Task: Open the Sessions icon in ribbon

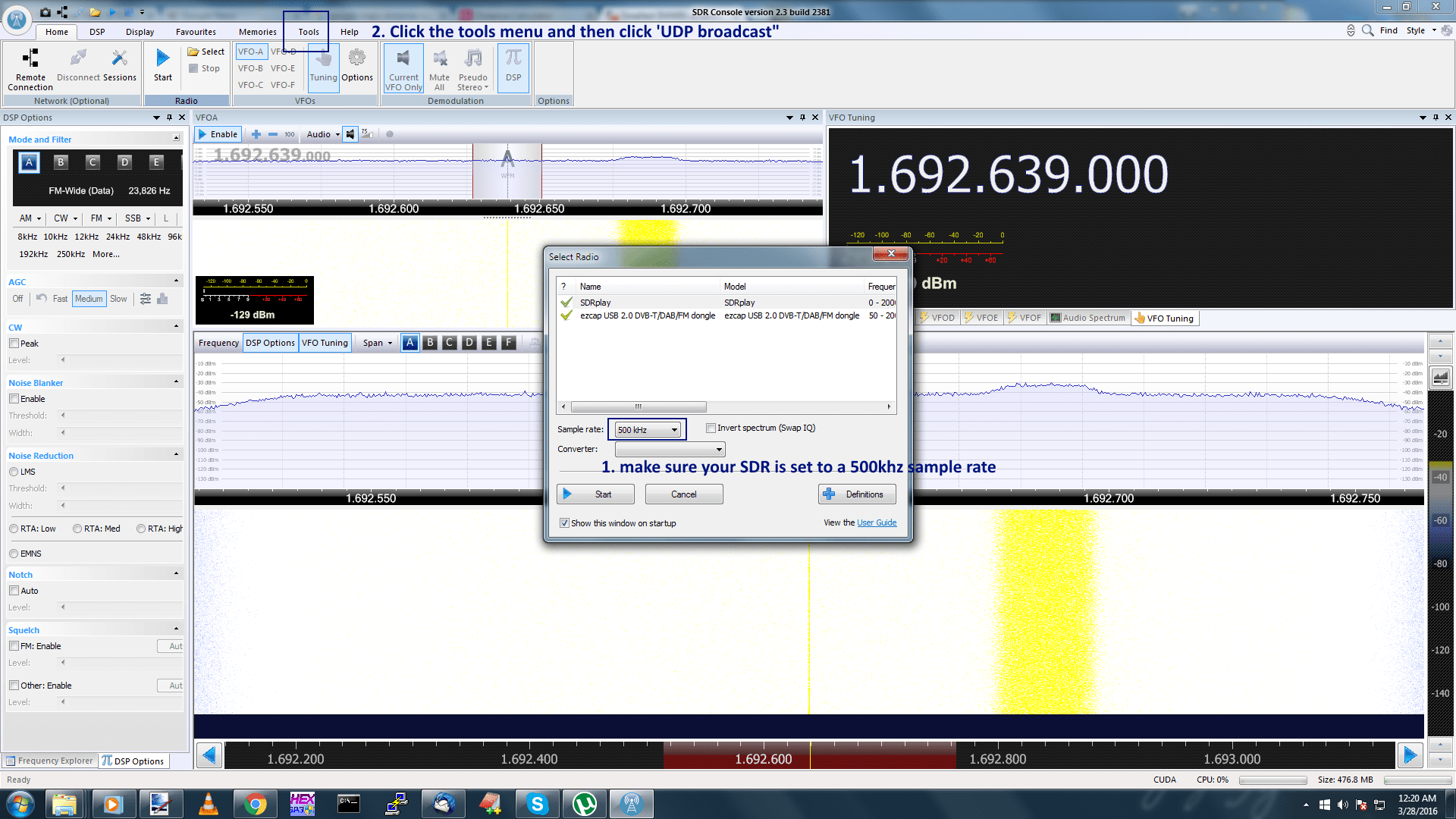Action: [x=119, y=58]
